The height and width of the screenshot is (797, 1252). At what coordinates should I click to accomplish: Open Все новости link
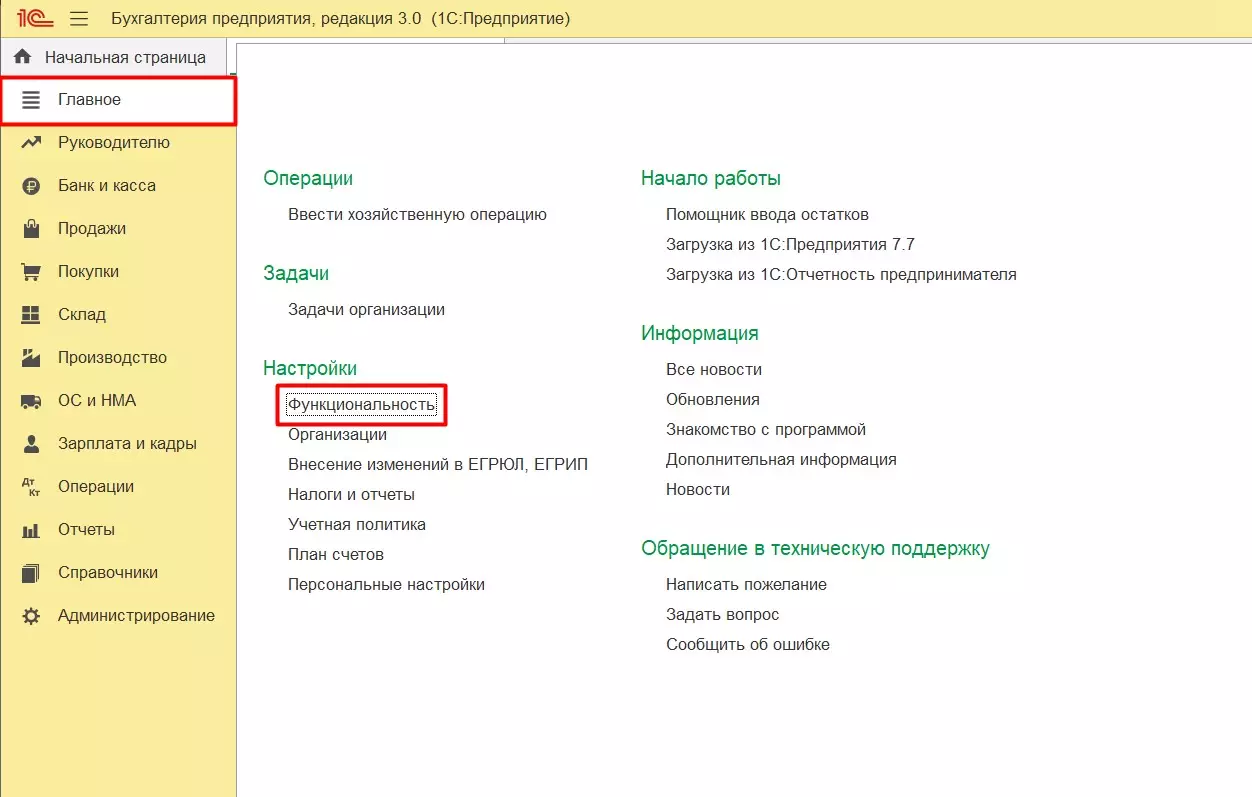pos(714,370)
